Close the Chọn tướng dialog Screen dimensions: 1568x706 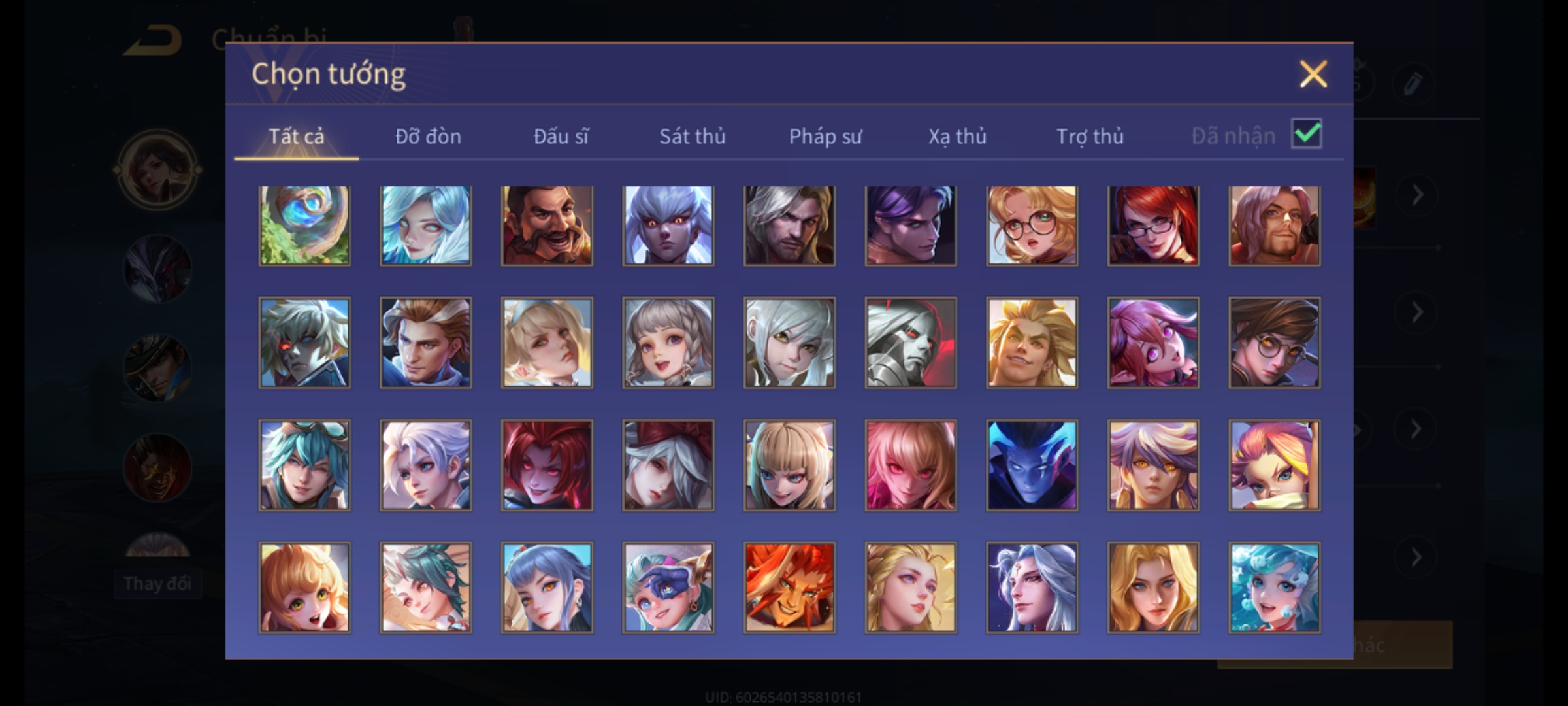pyautogui.click(x=1313, y=74)
